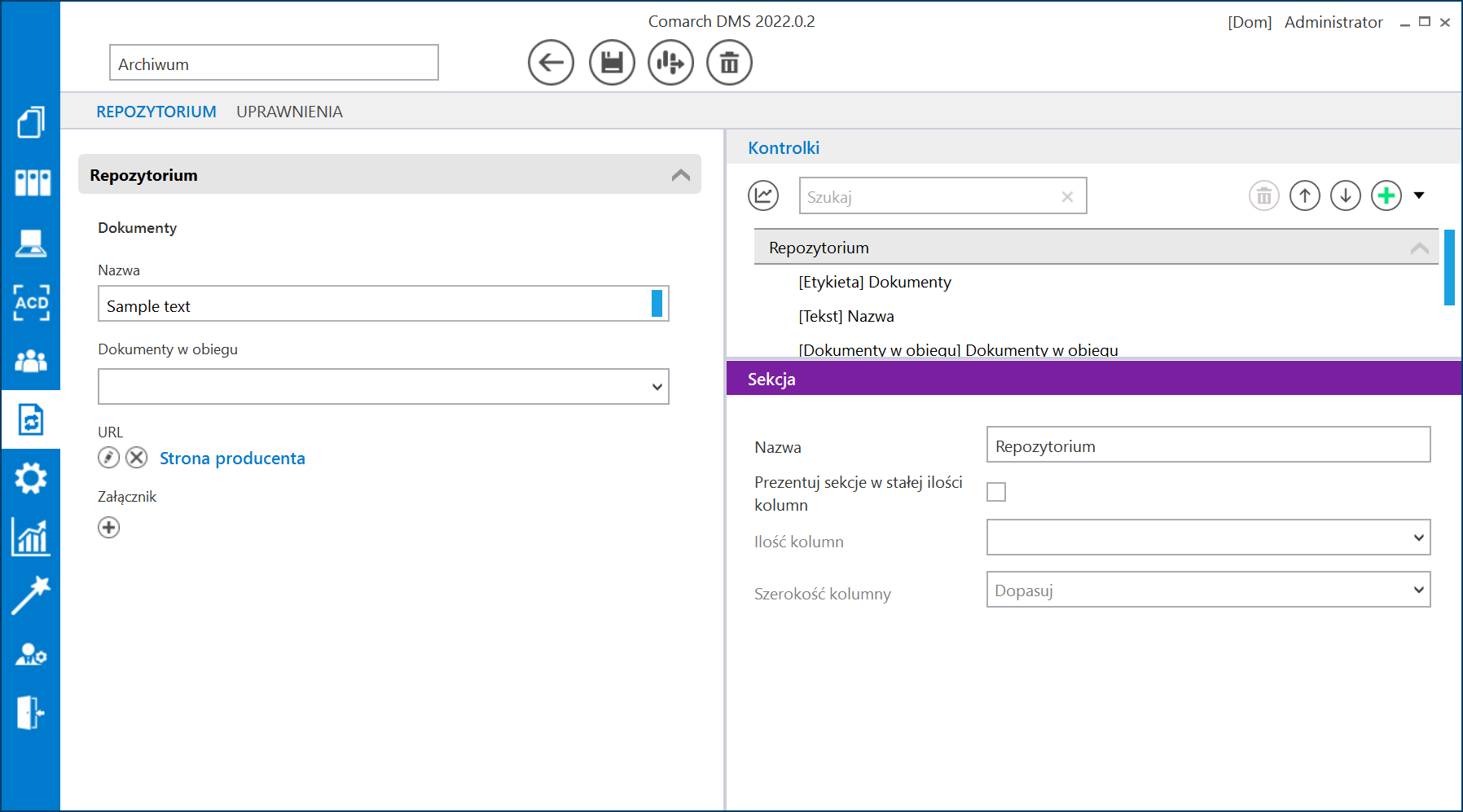The width and height of the screenshot is (1463, 812).
Task: Click the logout door icon in the sidebar
Action: (31, 713)
